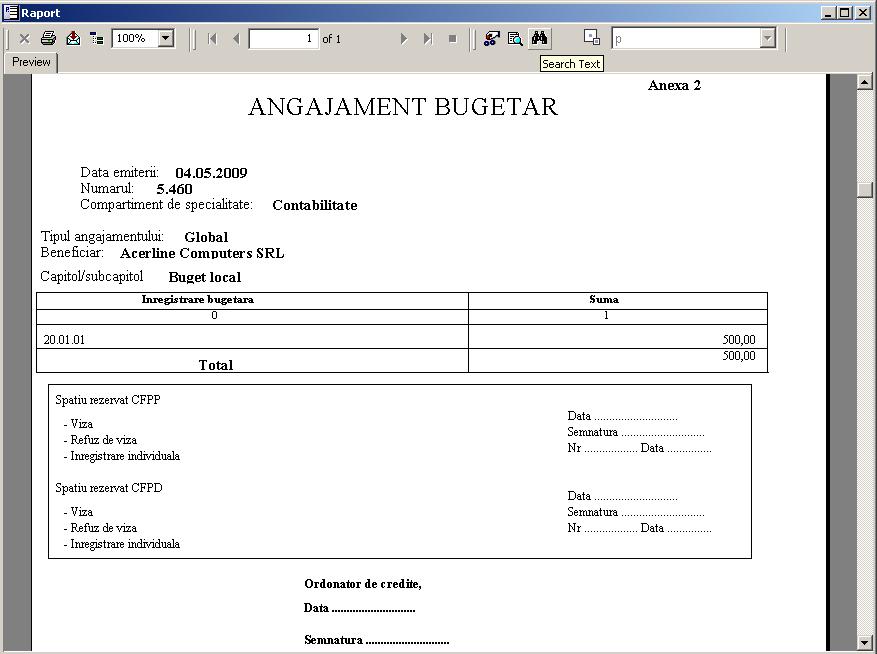Toggle the group tree icon
Image resolution: width=877 pixels, height=654 pixels.
(96, 38)
